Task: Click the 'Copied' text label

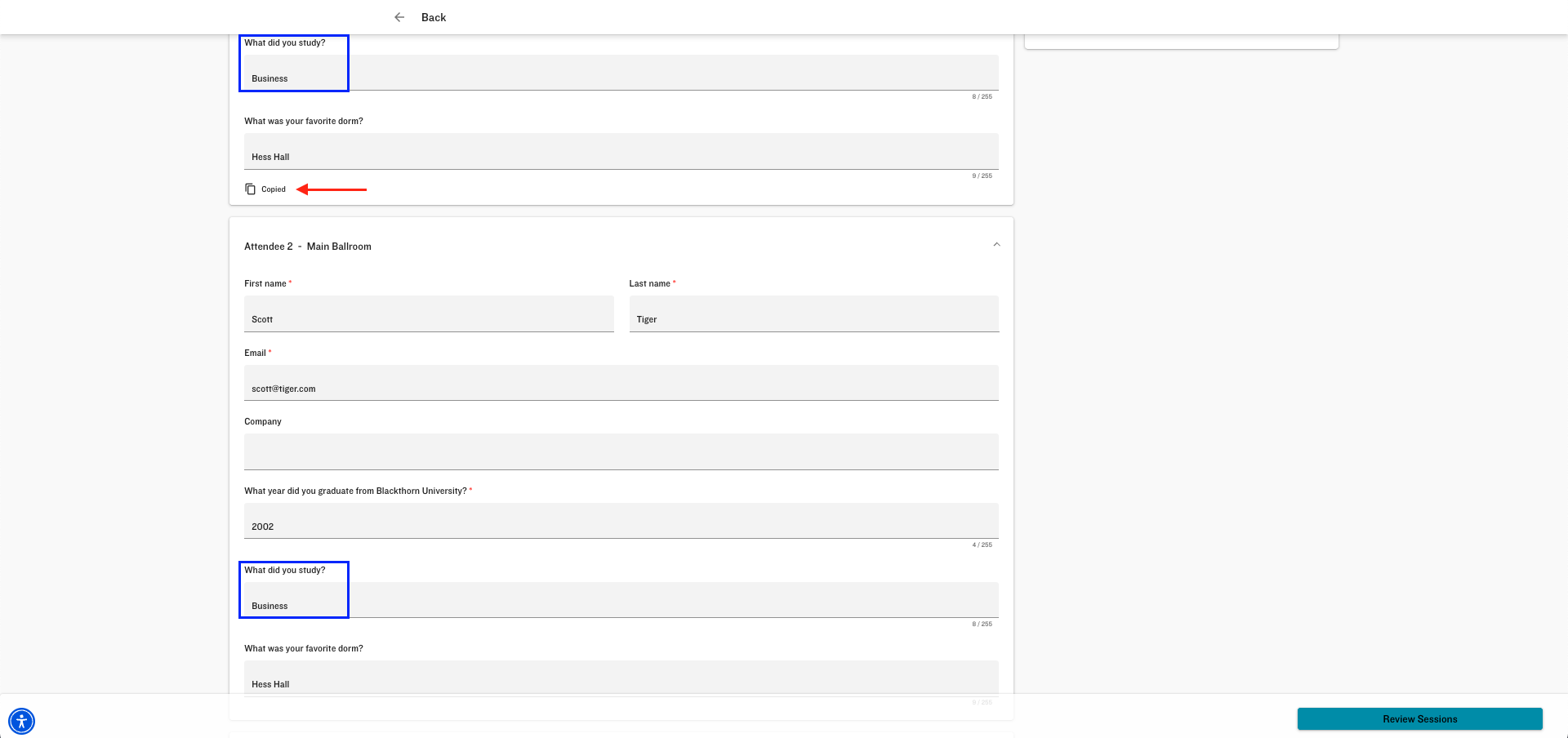Action: click(274, 189)
